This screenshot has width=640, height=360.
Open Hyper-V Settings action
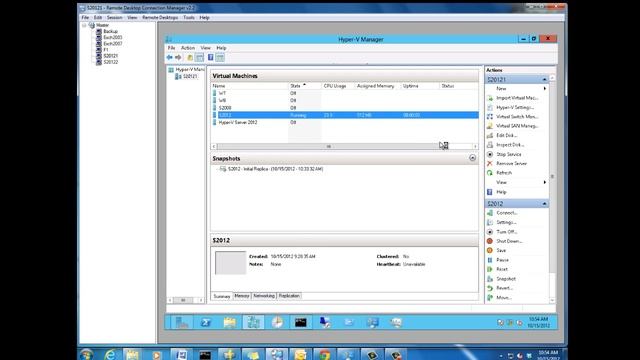[x=514, y=107]
